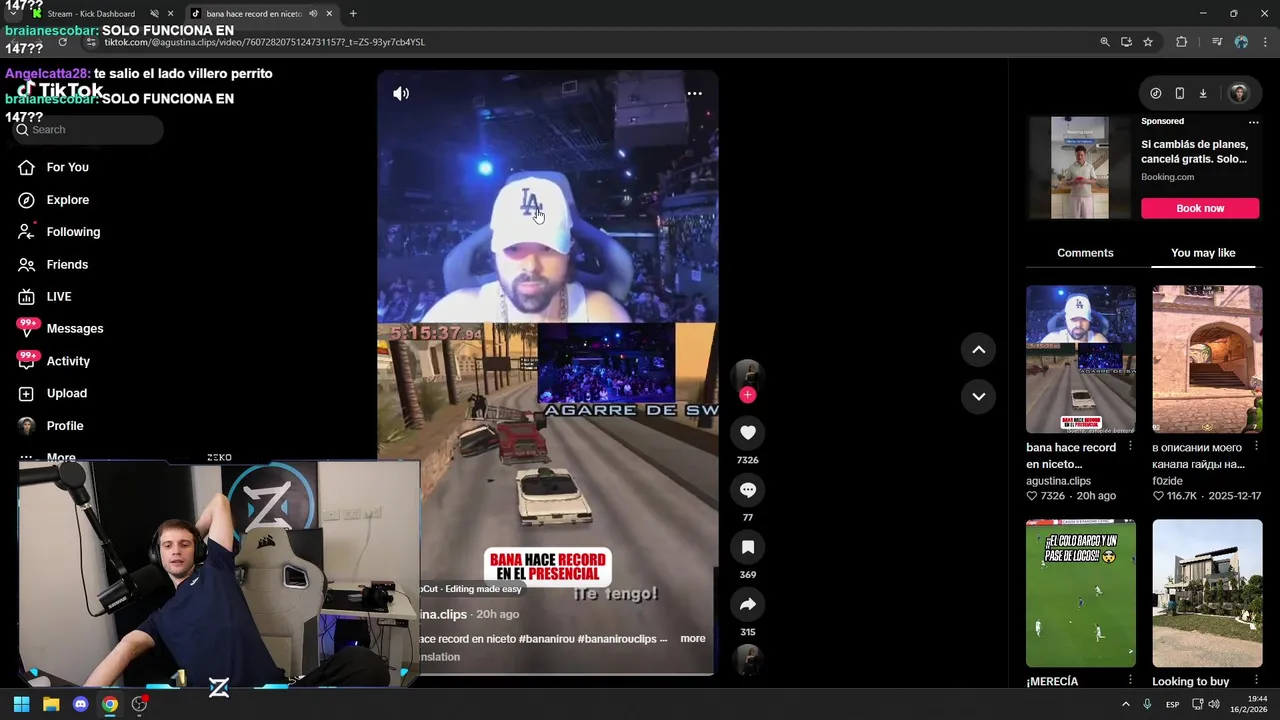Open f0zide recommended video thumbnail
The height and width of the screenshot is (720, 1280).
(x=1207, y=359)
